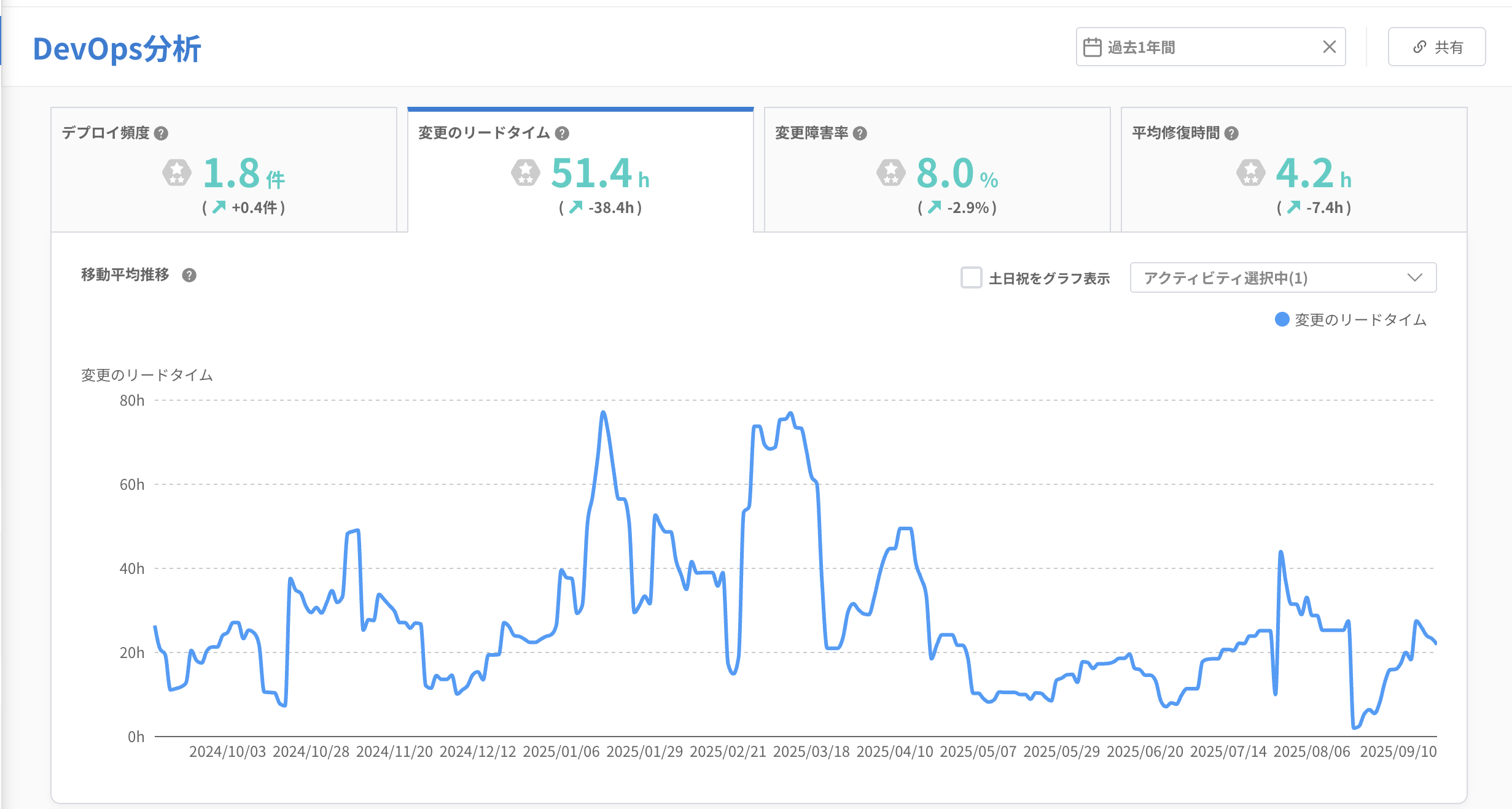
Task: Click the 共有 share button
Action: 1436,47
